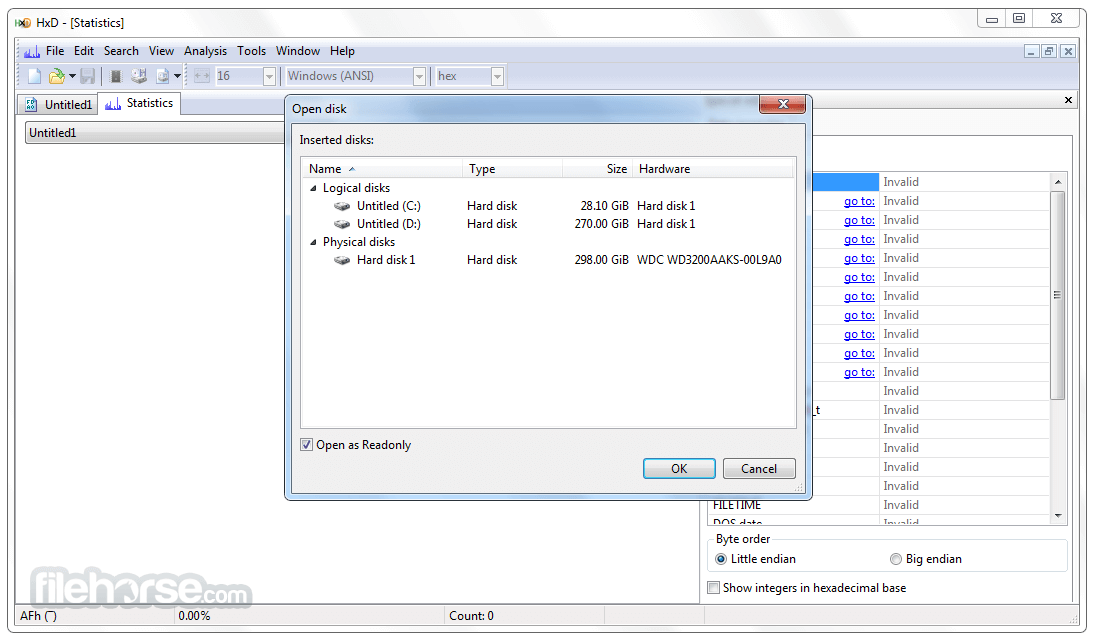Click the Open file folder toolbar icon

coord(56,75)
